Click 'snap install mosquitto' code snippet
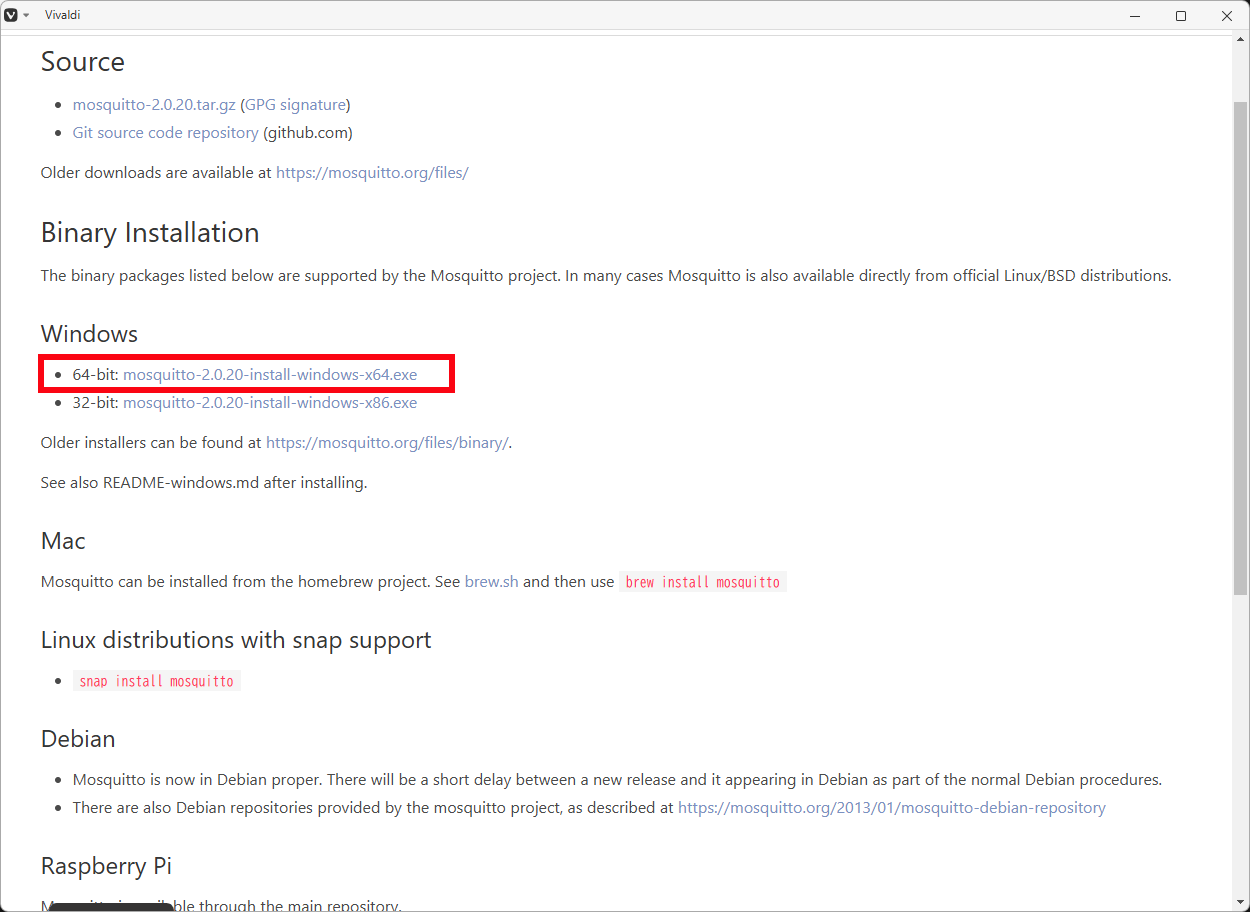 (x=156, y=681)
